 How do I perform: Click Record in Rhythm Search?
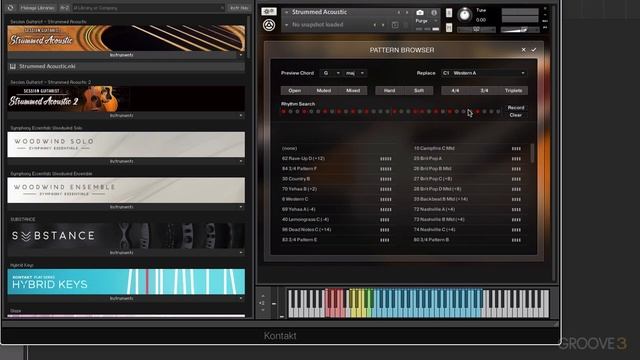coord(516,108)
